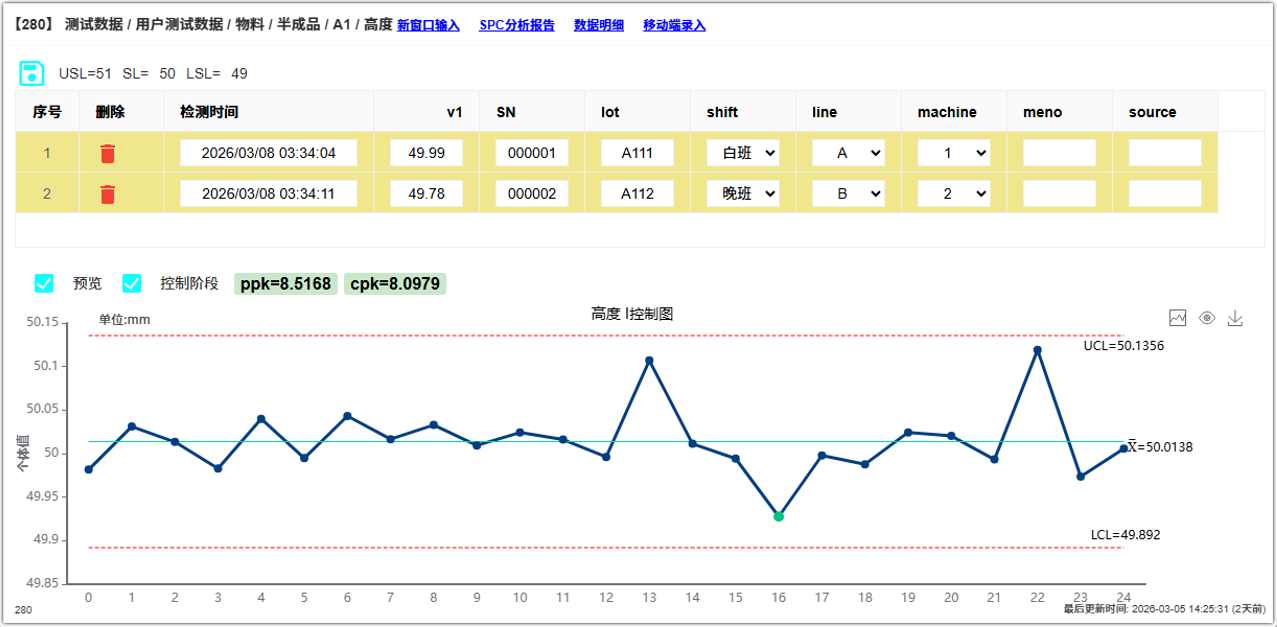Screen dimensions: 1277x627
Task: Click the SN field containing 000002
Action: pos(532,194)
